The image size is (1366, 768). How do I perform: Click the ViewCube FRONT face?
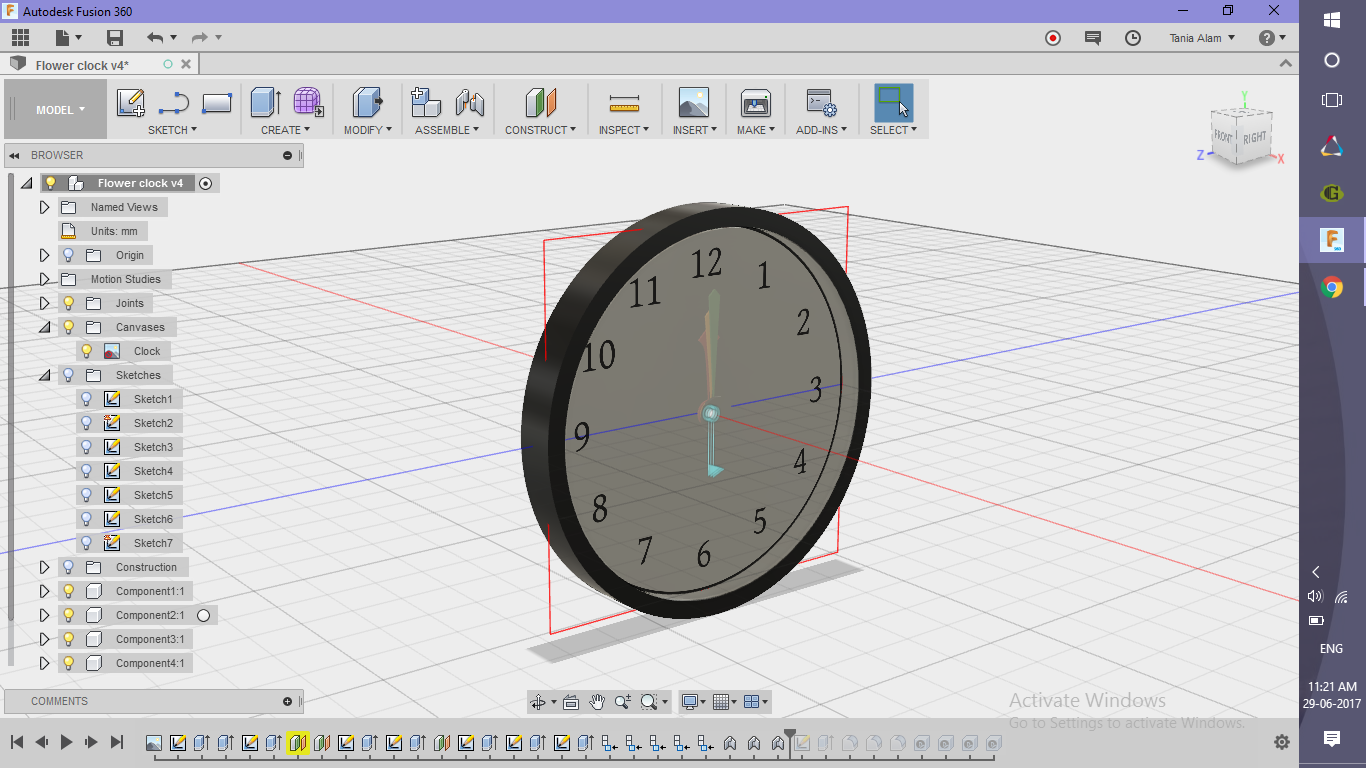[1224, 136]
